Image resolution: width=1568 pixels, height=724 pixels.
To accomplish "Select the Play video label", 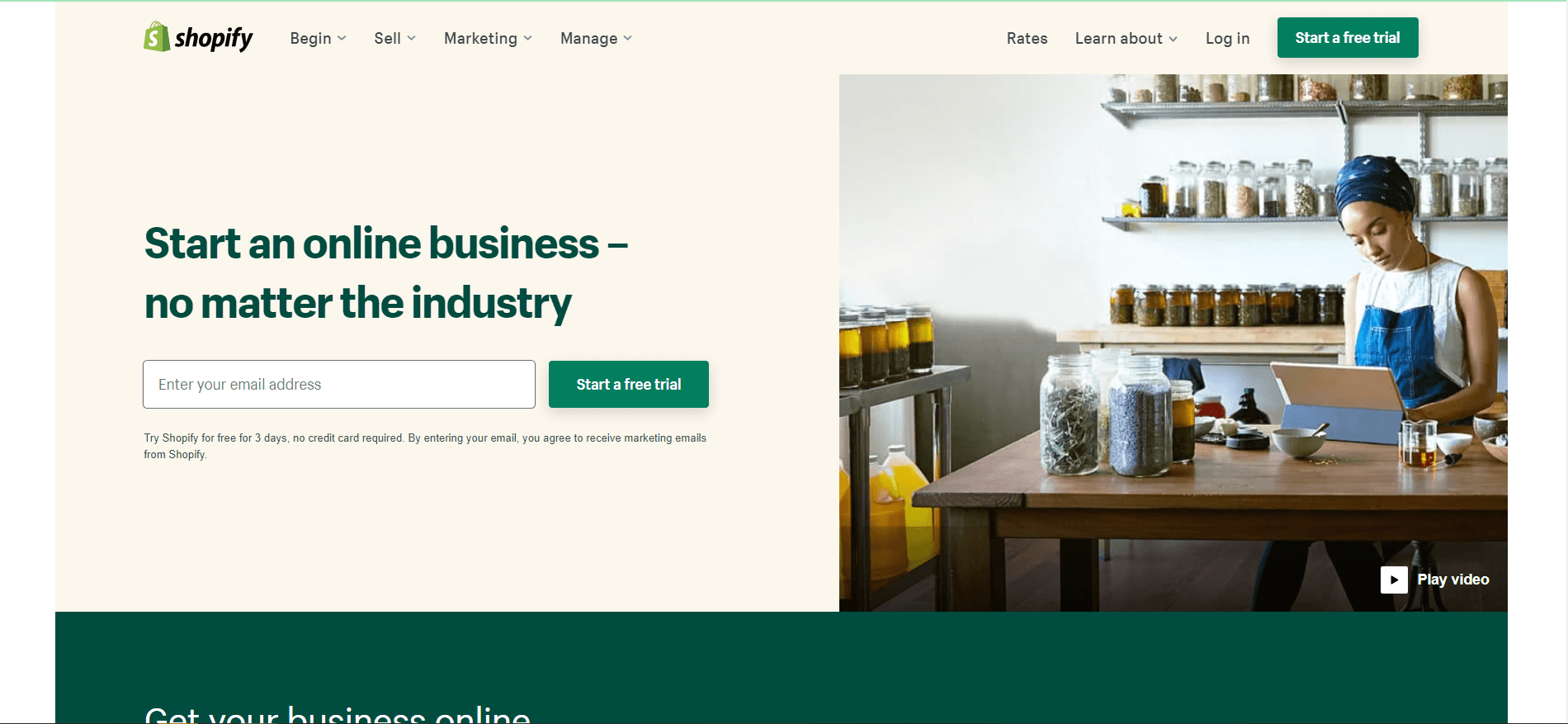I will (1452, 580).
